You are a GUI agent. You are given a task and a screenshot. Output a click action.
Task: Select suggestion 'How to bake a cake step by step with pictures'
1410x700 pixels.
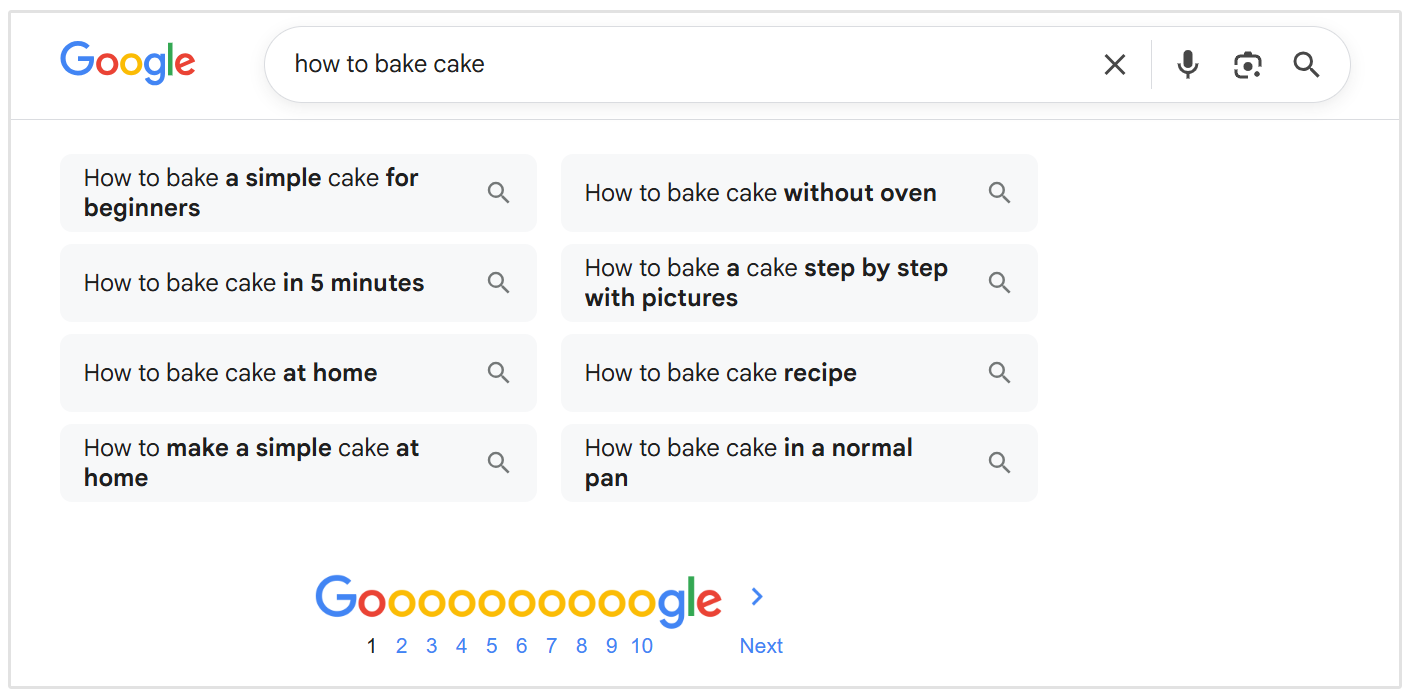tap(766, 282)
